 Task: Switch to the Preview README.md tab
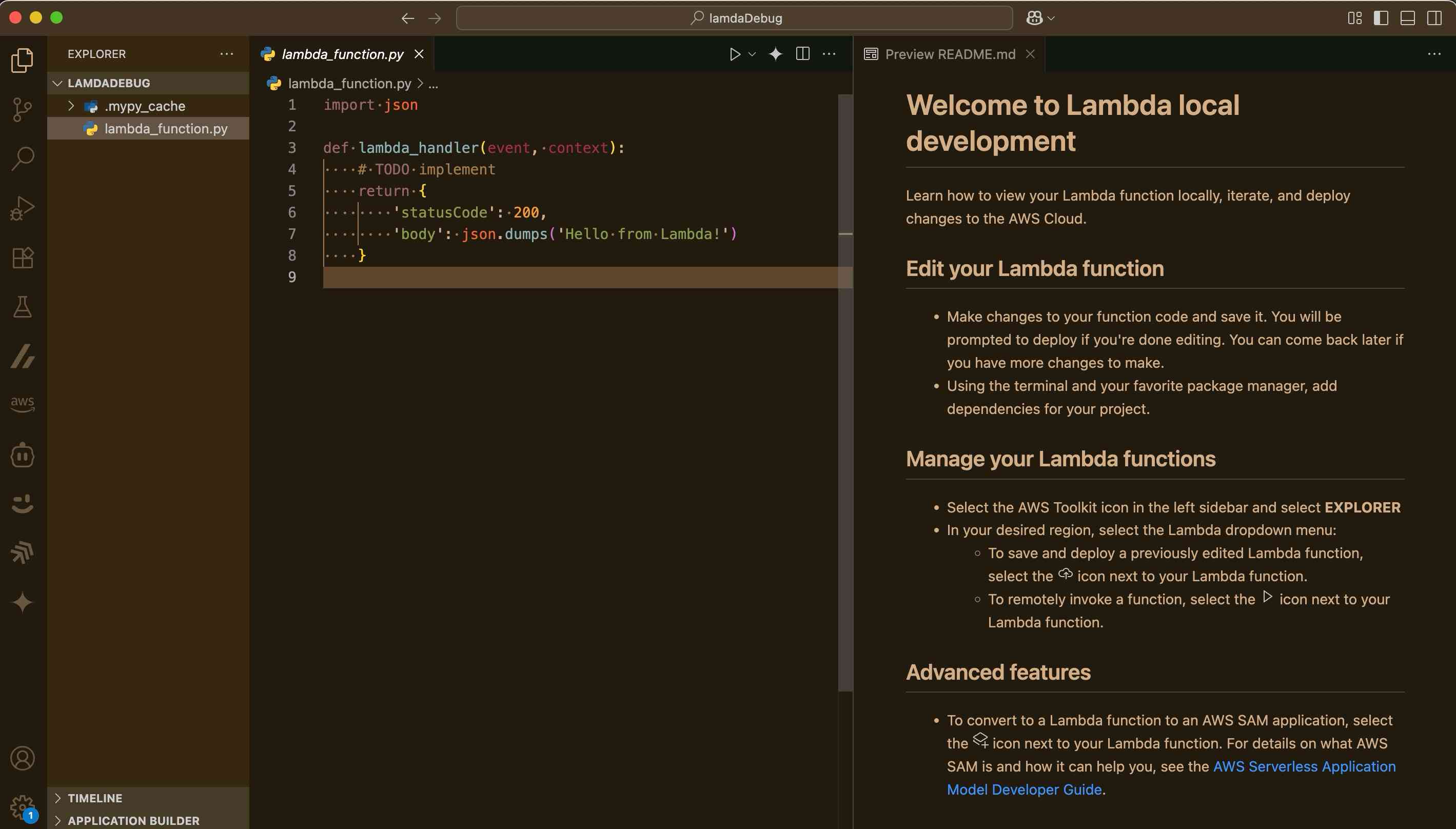click(x=949, y=54)
